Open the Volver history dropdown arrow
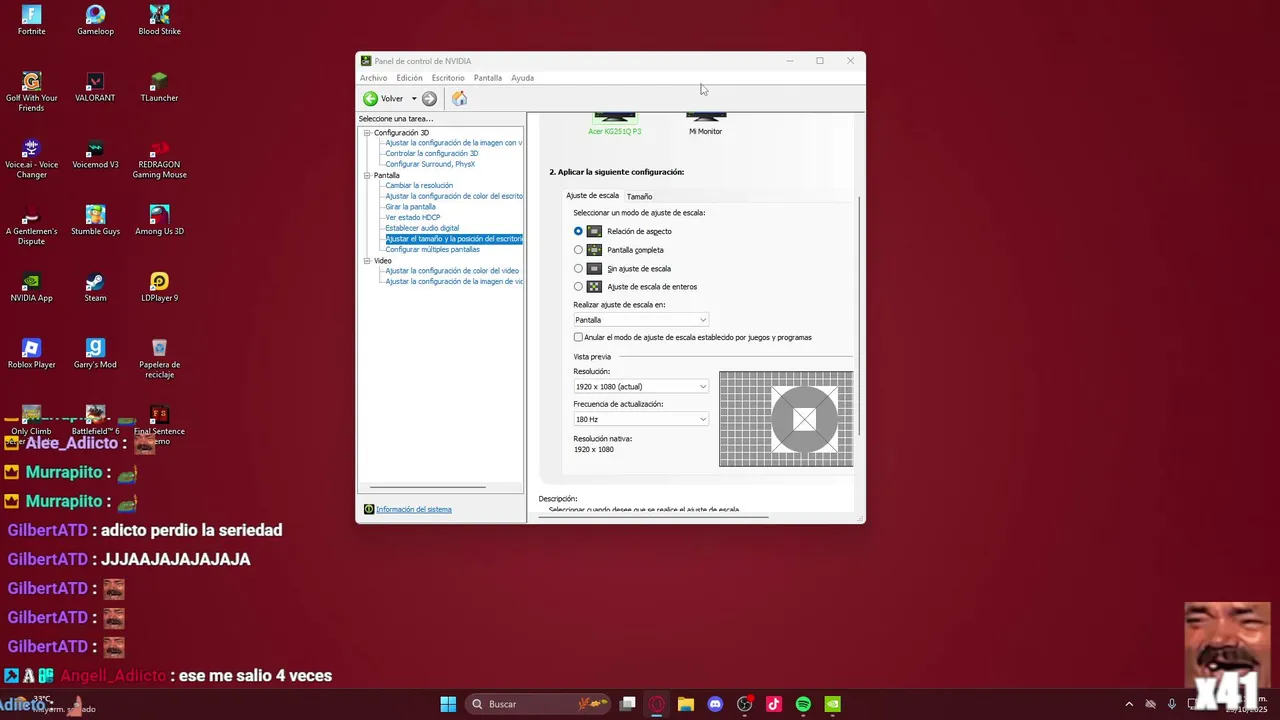The width and height of the screenshot is (1280, 720). 414,99
